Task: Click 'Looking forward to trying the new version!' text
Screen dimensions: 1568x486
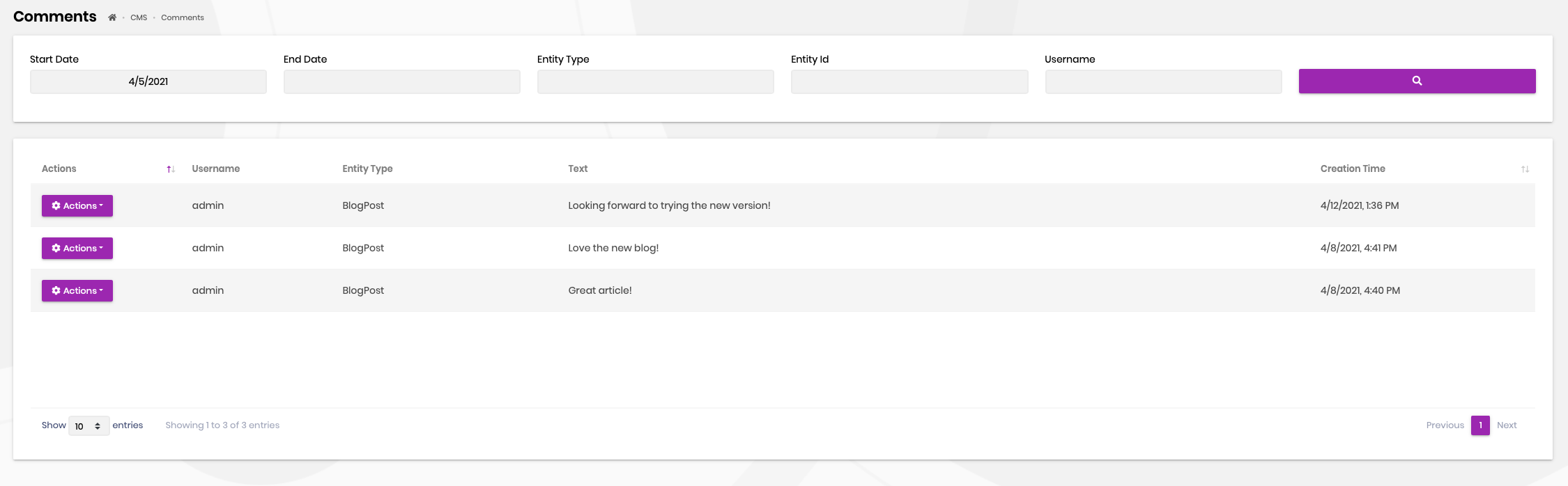Action: pos(669,205)
